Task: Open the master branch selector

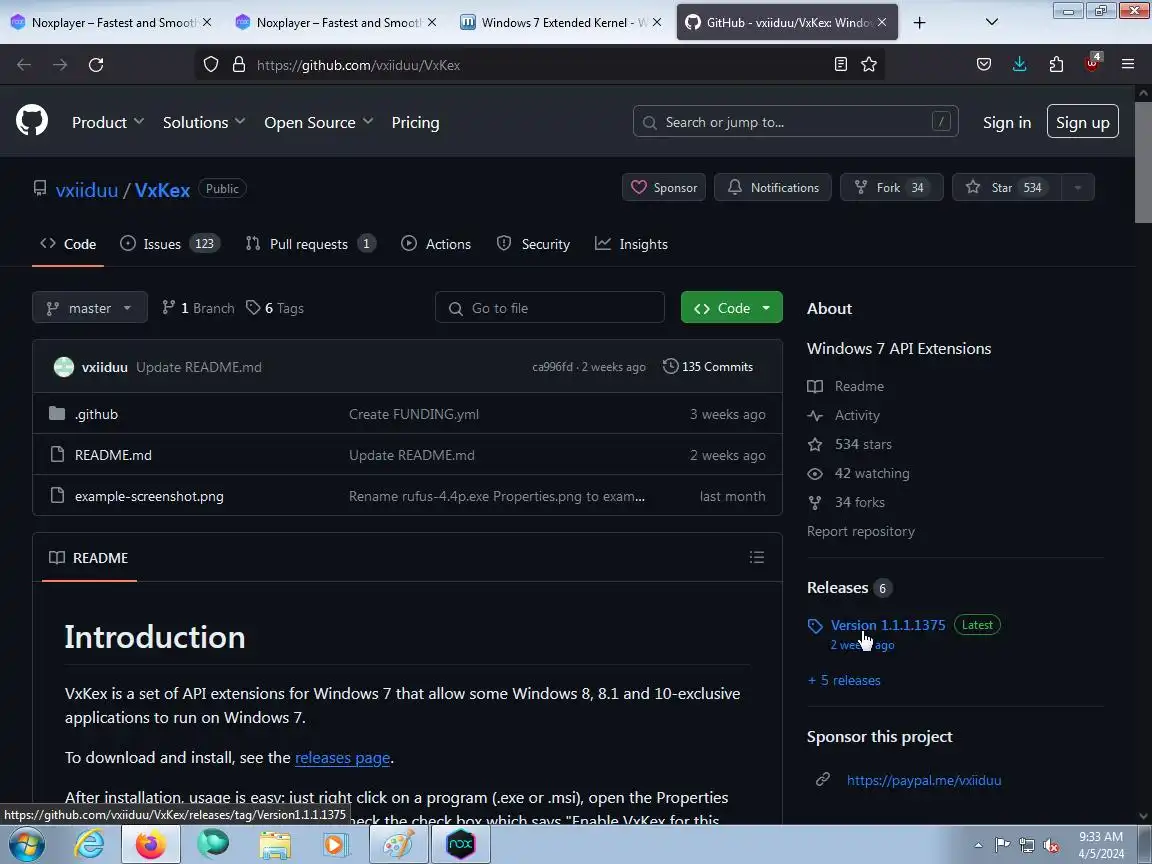Action: coord(90,308)
